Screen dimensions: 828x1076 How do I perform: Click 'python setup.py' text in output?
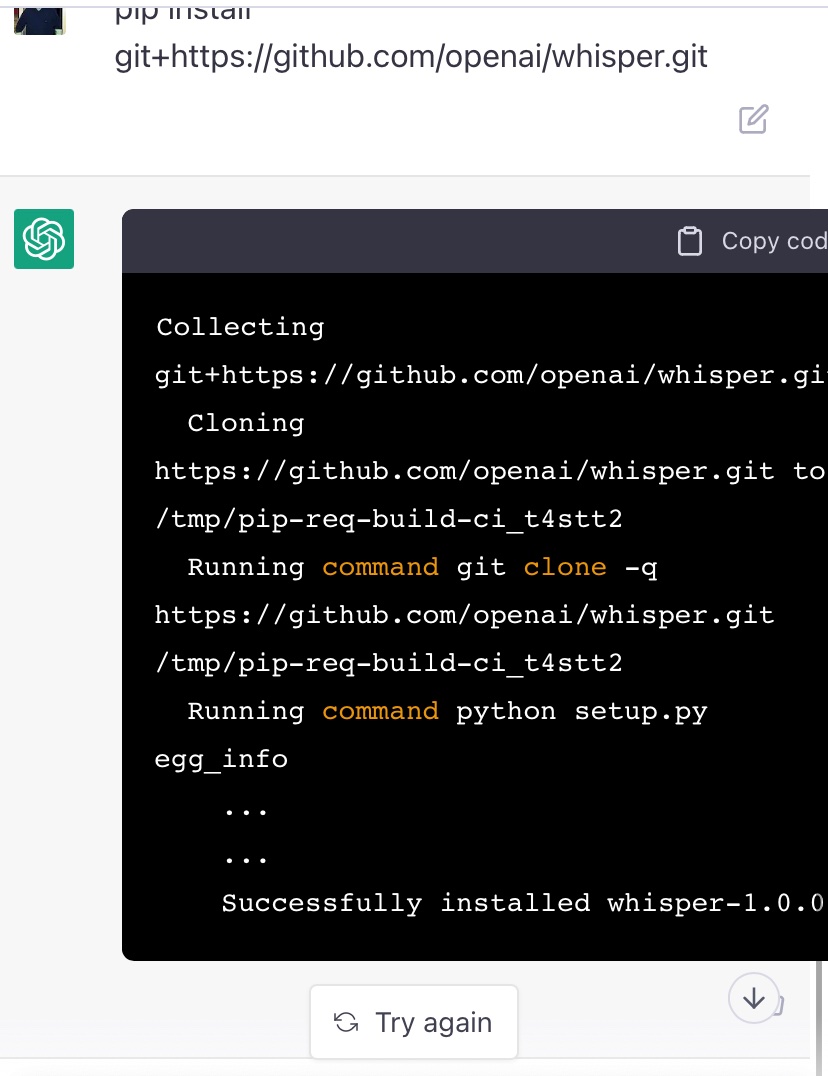click(582, 711)
